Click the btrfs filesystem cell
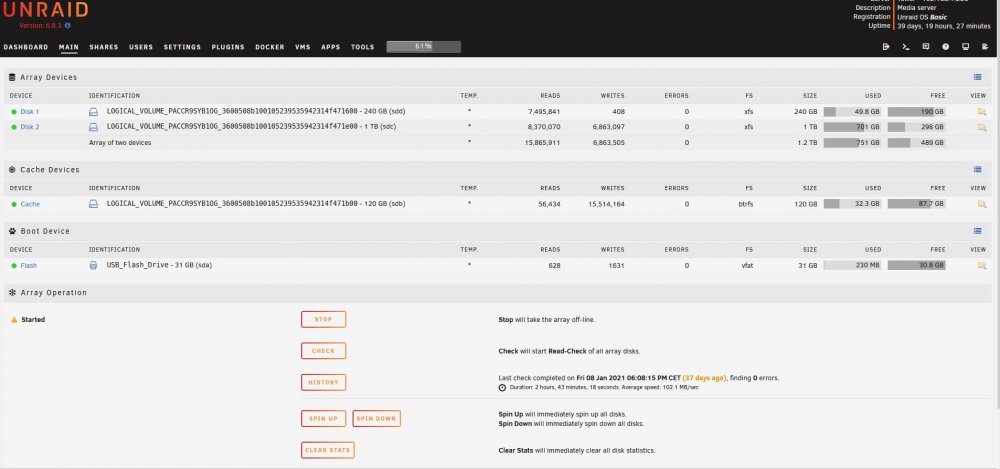Image resolution: width=1000 pixels, height=469 pixels. [745, 204]
